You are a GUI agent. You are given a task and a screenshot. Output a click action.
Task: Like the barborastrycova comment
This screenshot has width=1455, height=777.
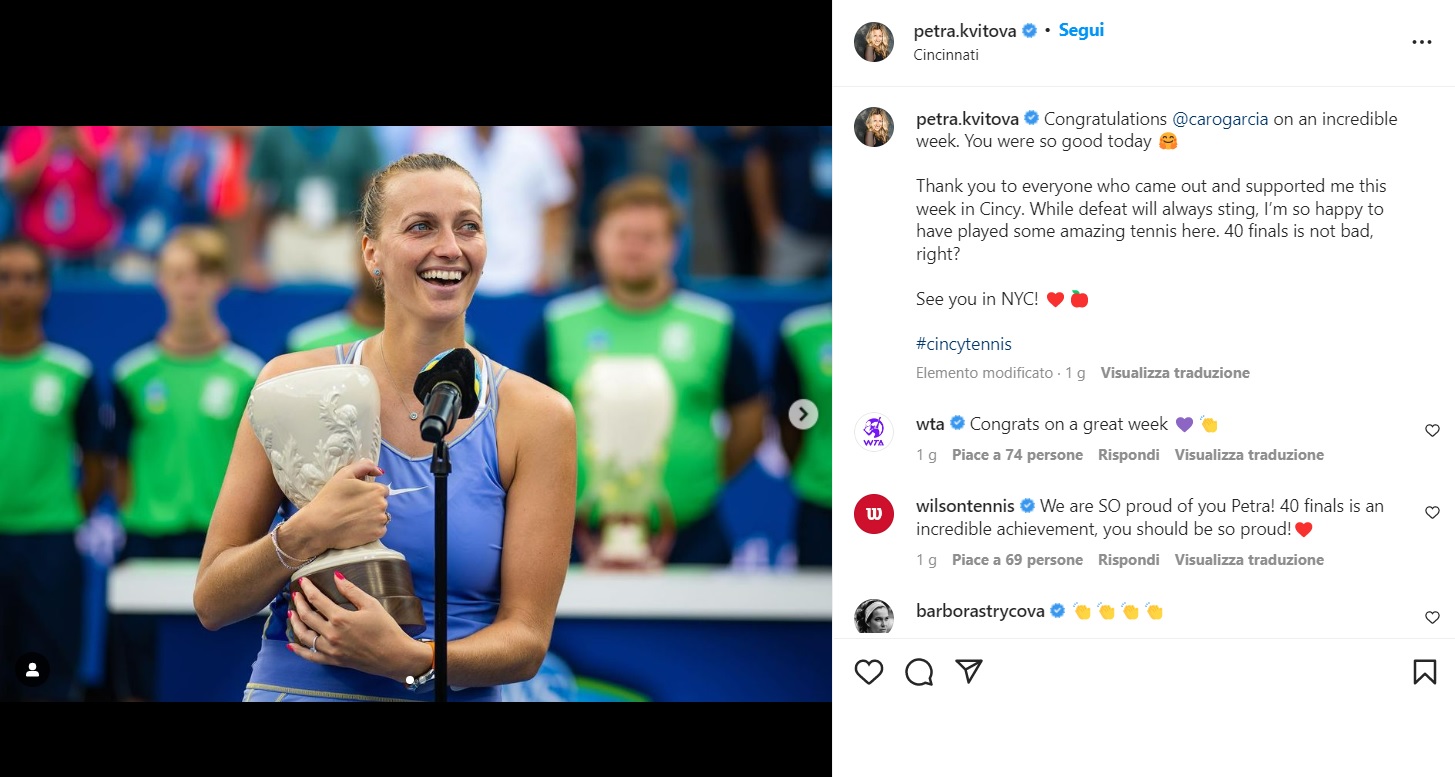point(1432,618)
